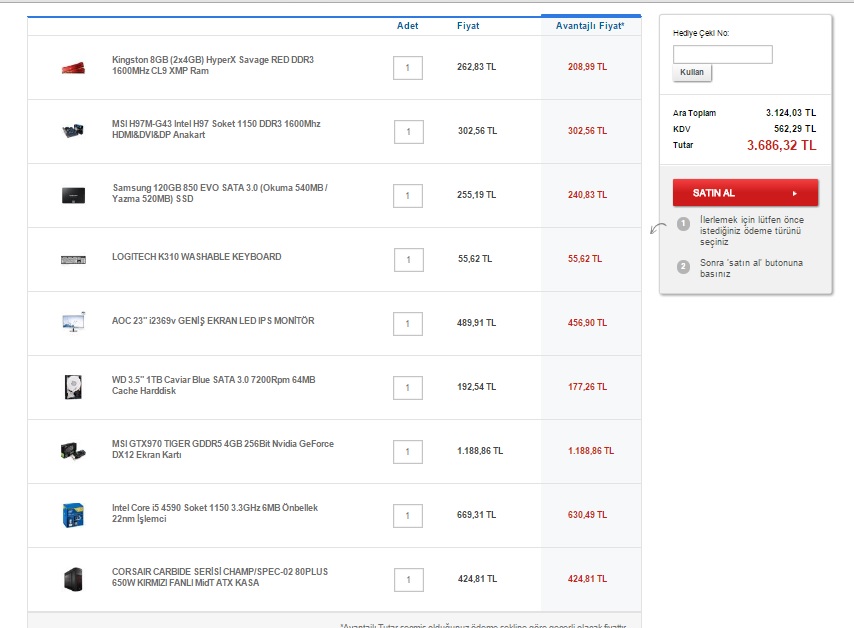The width and height of the screenshot is (854, 628).
Task: Click the Logitech K310 keyboard thumbnail
Action: [x=74, y=260]
